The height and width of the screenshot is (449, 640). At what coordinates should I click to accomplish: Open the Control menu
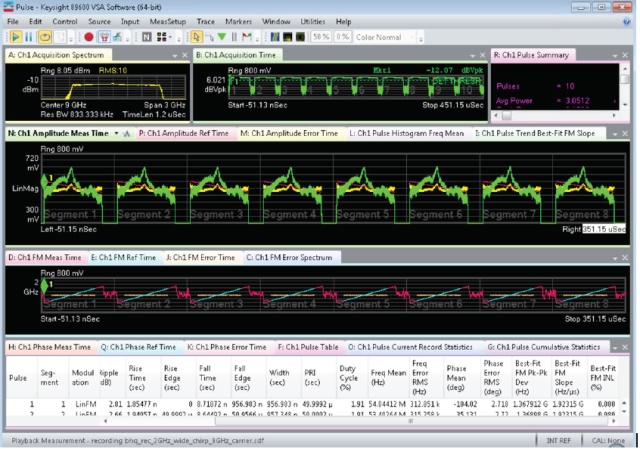pos(65,22)
